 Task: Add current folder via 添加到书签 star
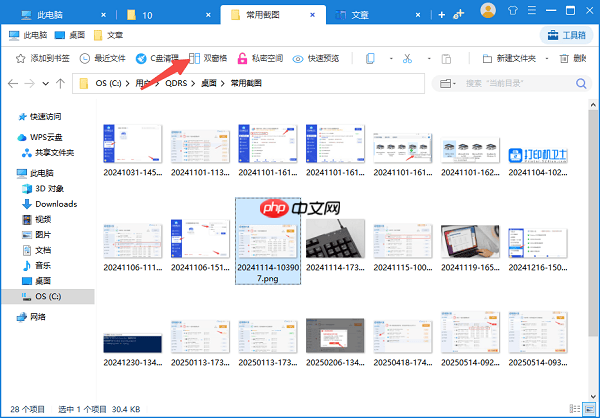[x=42, y=59]
